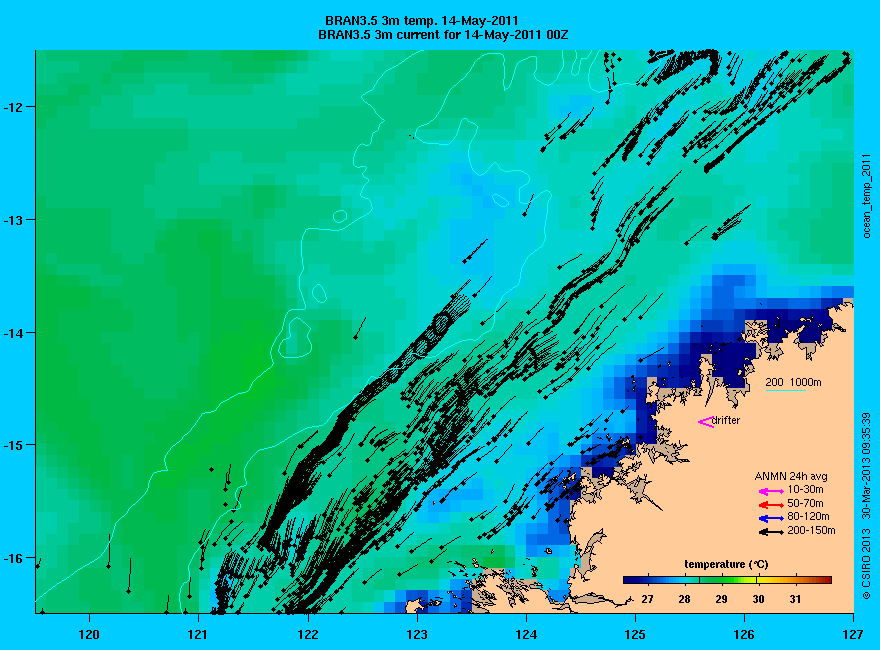Click the black 200-150m legend arrow
880x650 pixels.
click(771, 532)
